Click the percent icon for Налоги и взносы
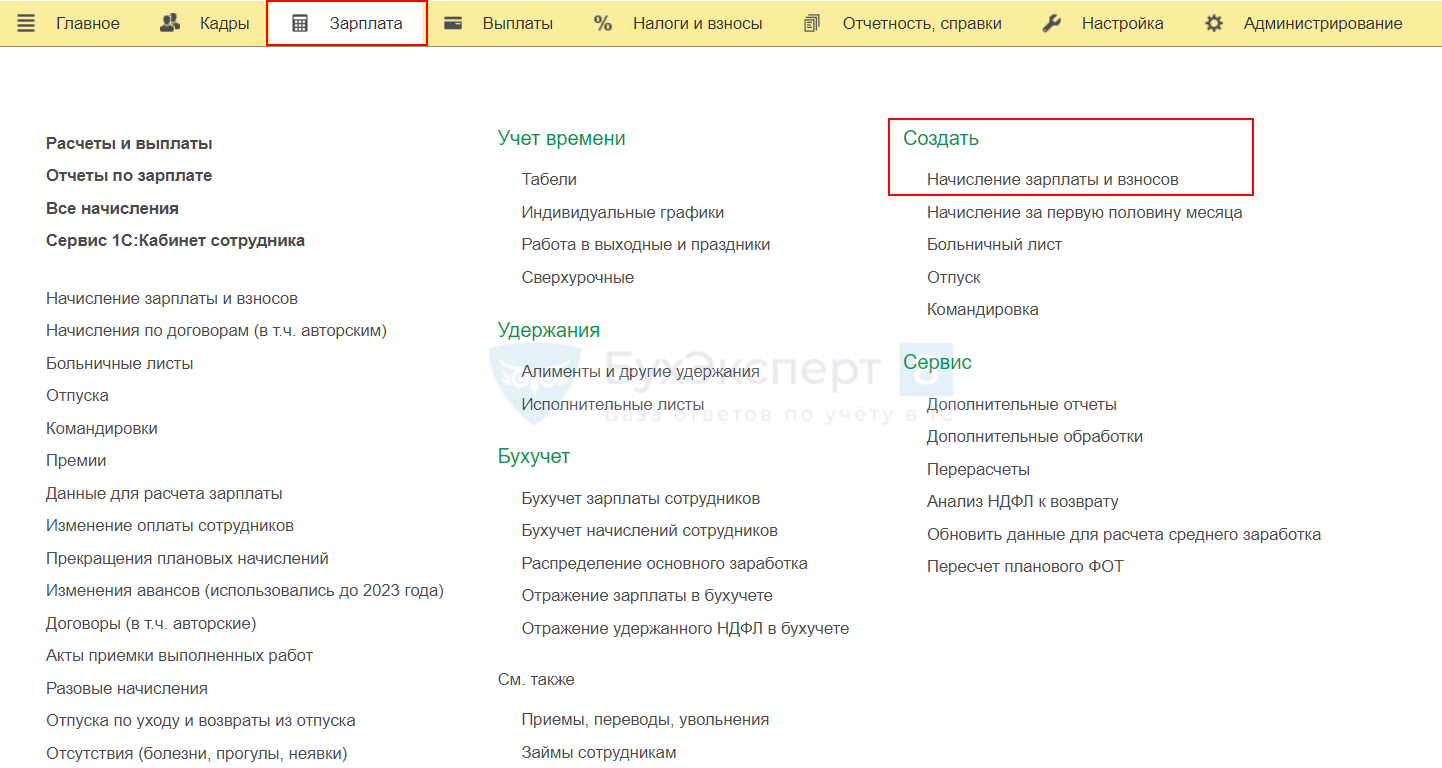 (x=603, y=23)
